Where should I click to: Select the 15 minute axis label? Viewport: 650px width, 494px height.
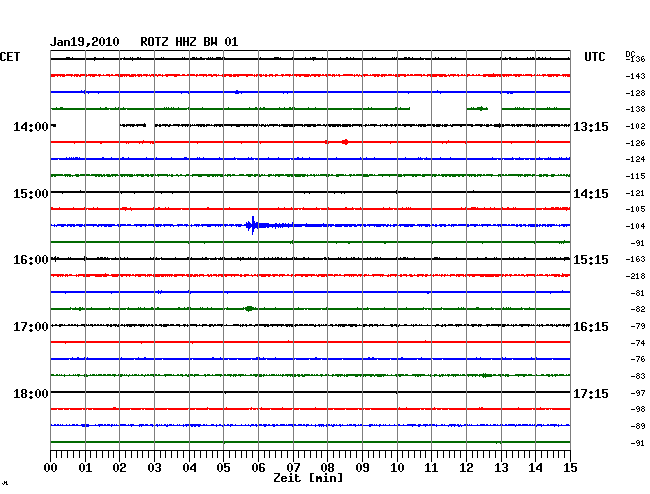click(x=570, y=468)
